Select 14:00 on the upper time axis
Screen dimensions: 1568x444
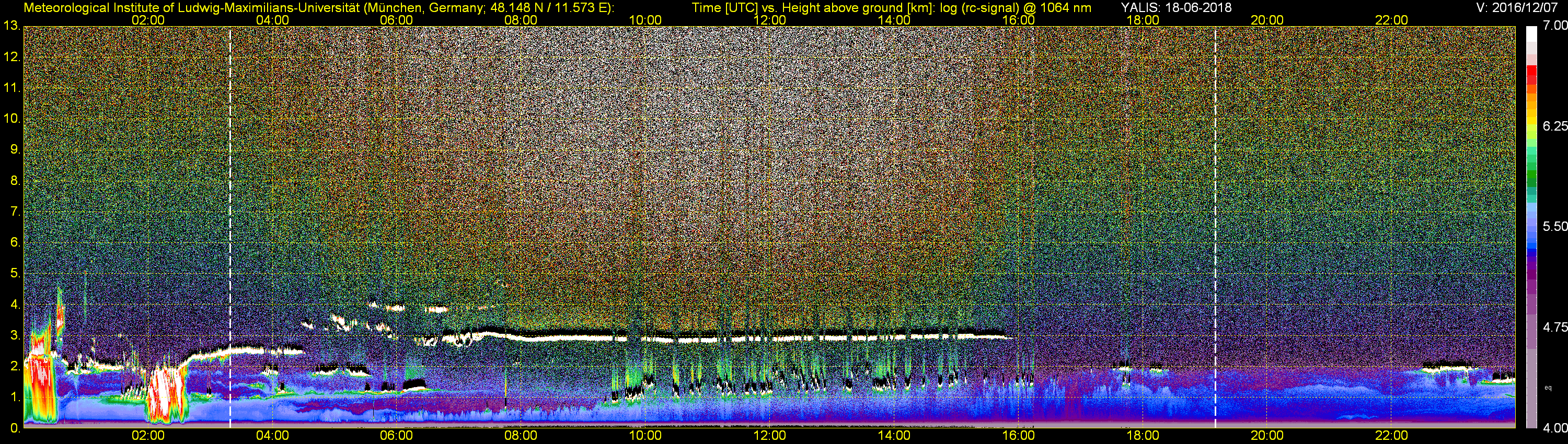[894, 20]
